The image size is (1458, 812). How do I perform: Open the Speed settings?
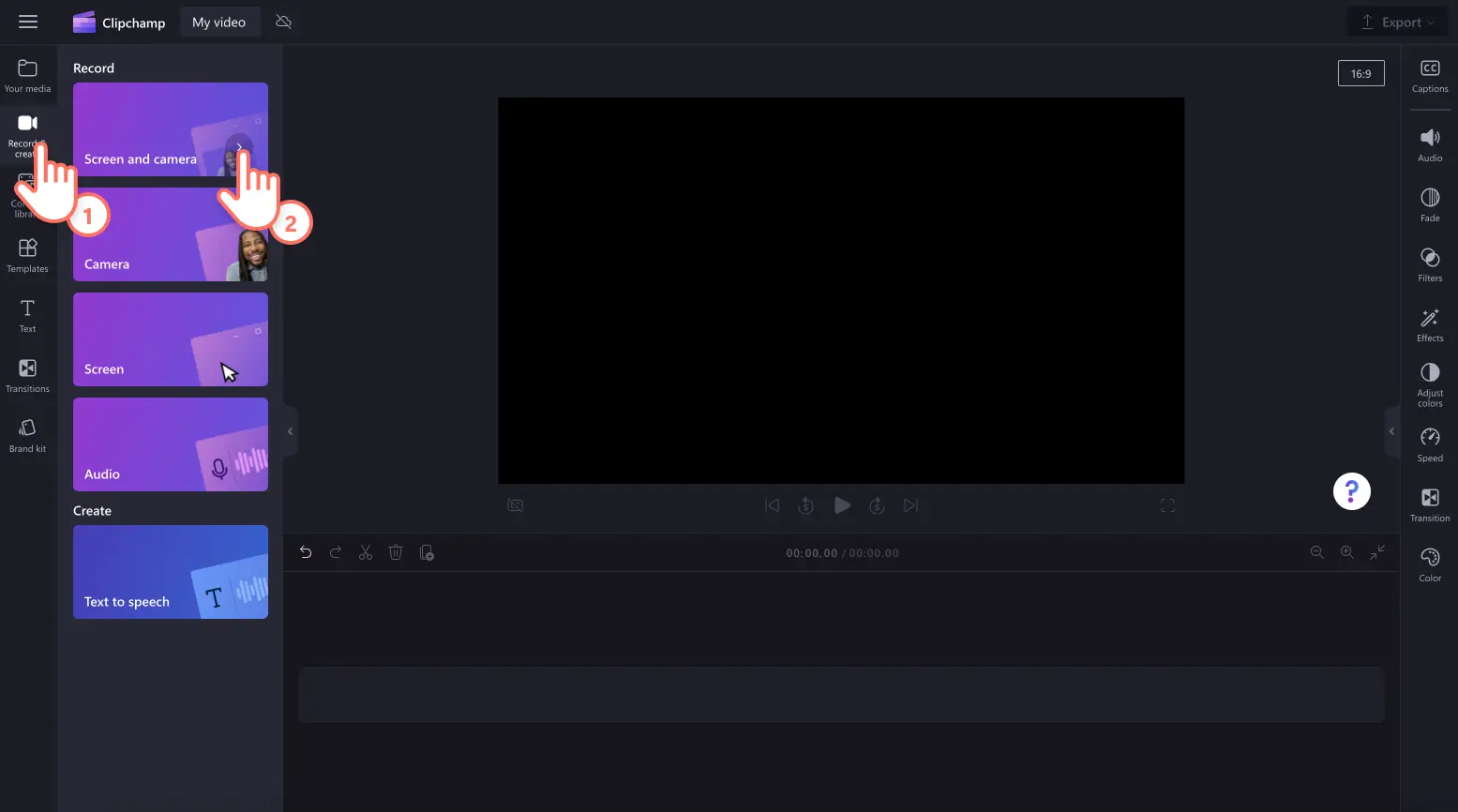(1430, 444)
